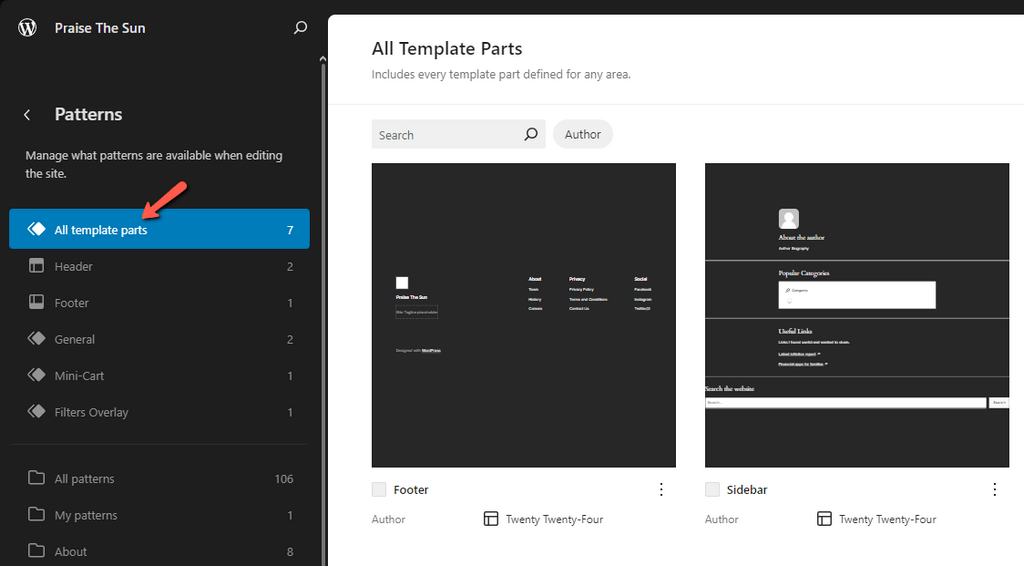Click Twenty Twenty-Four theme icon under Sidebar
This screenshot has height=566, width=1024.
point(824,519)
